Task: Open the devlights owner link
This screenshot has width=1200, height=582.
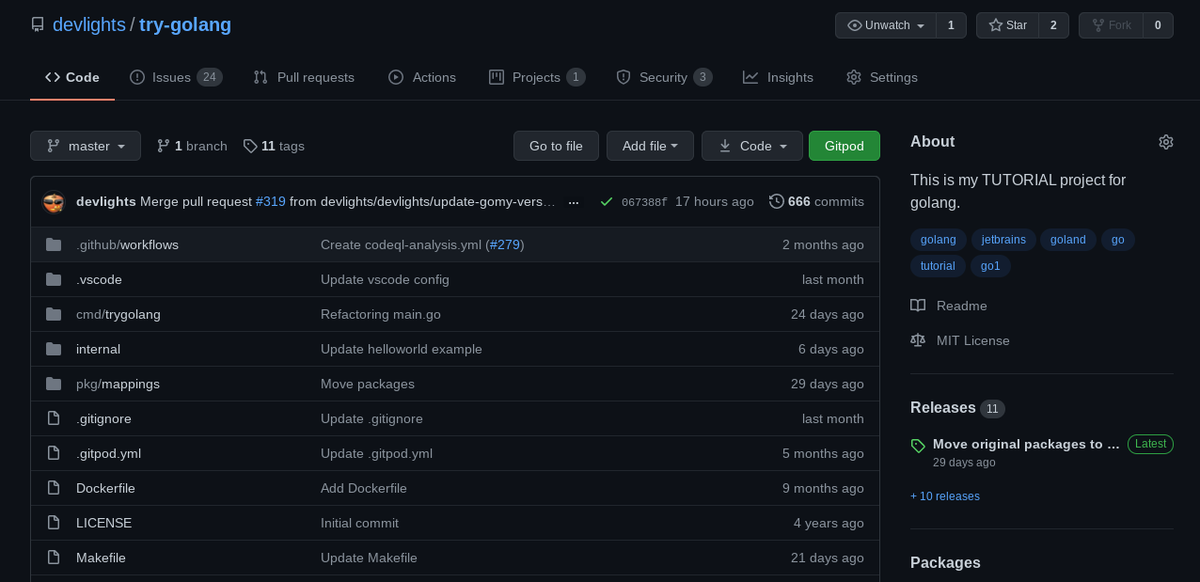Action: pyautogui.click(x=89, y=25)
